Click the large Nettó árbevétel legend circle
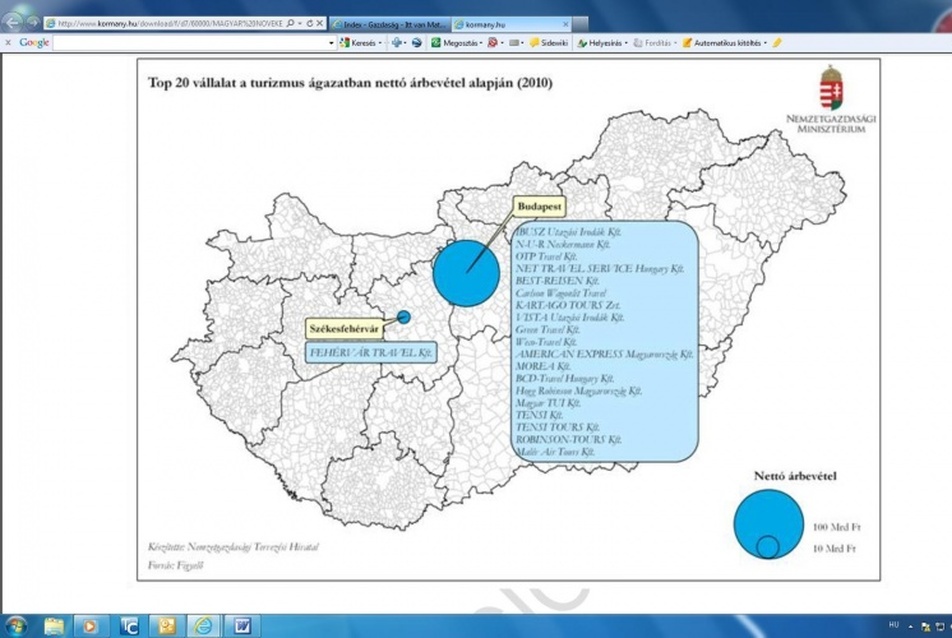 pos(769,524)
